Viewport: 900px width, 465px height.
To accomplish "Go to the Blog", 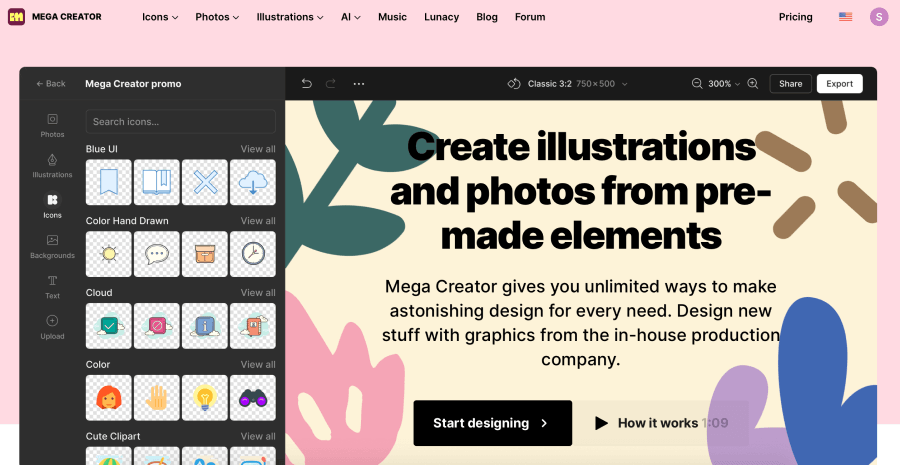I will pyautogui.click(x=487, y=17).
